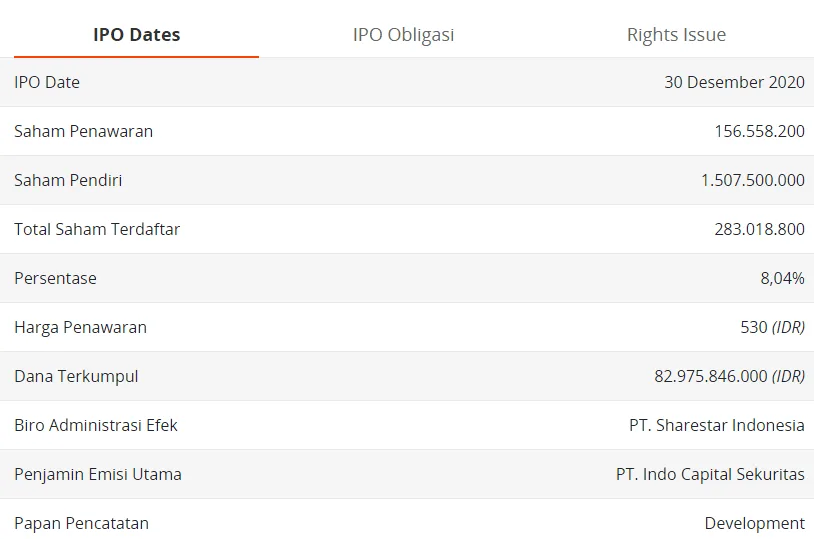Click the value 283.018.800
Screen dimensions: 814x539
click(759, 229)
